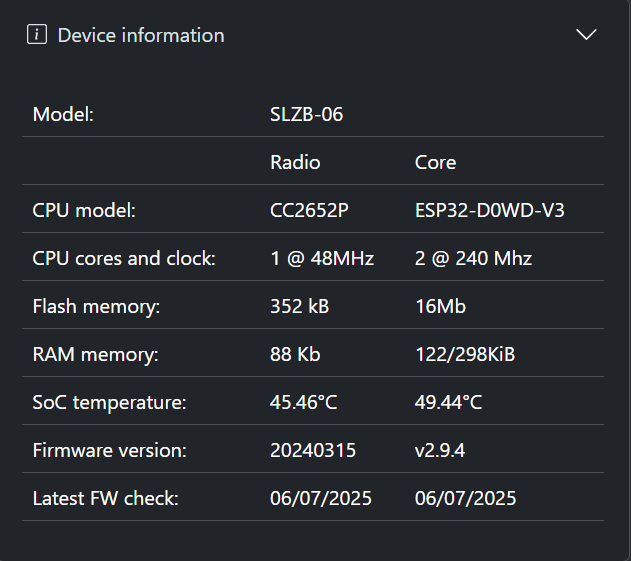
Task: Collapse the Device information panel chevron
Action: [586, 35]
